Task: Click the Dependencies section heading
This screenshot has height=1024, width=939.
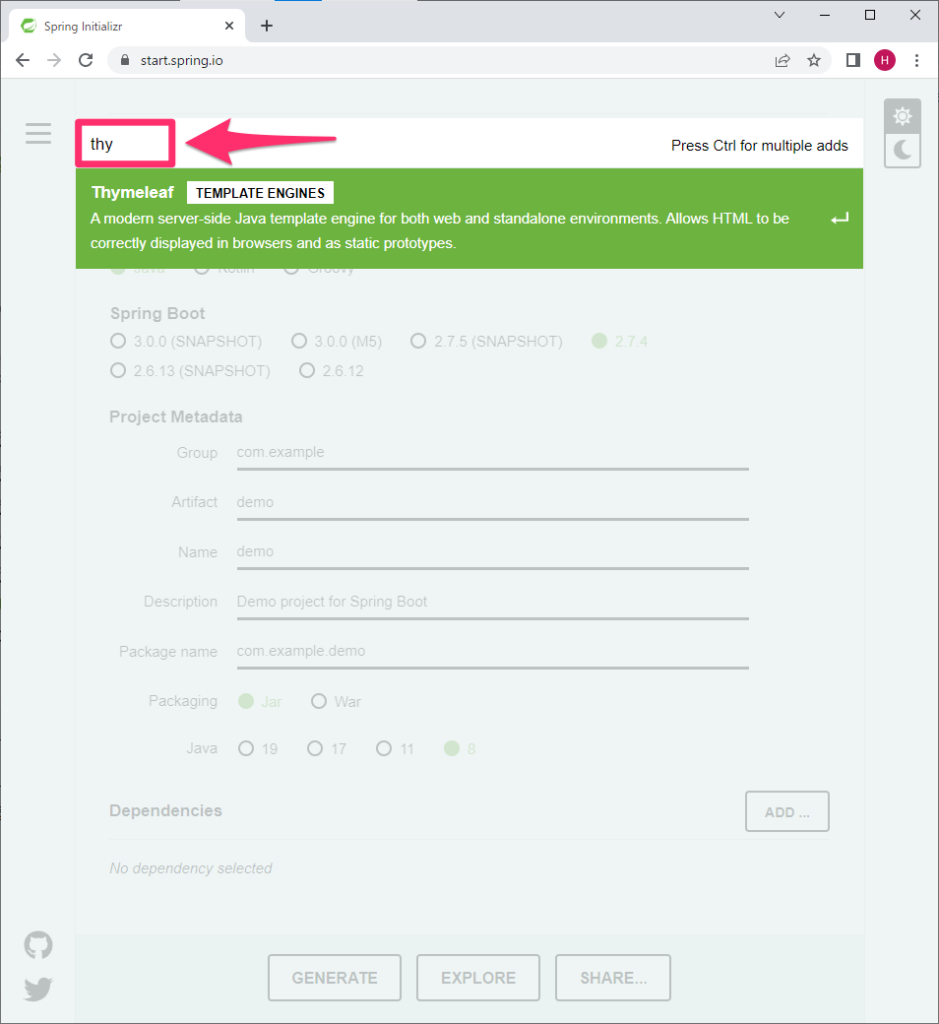Action: (166, 810)
